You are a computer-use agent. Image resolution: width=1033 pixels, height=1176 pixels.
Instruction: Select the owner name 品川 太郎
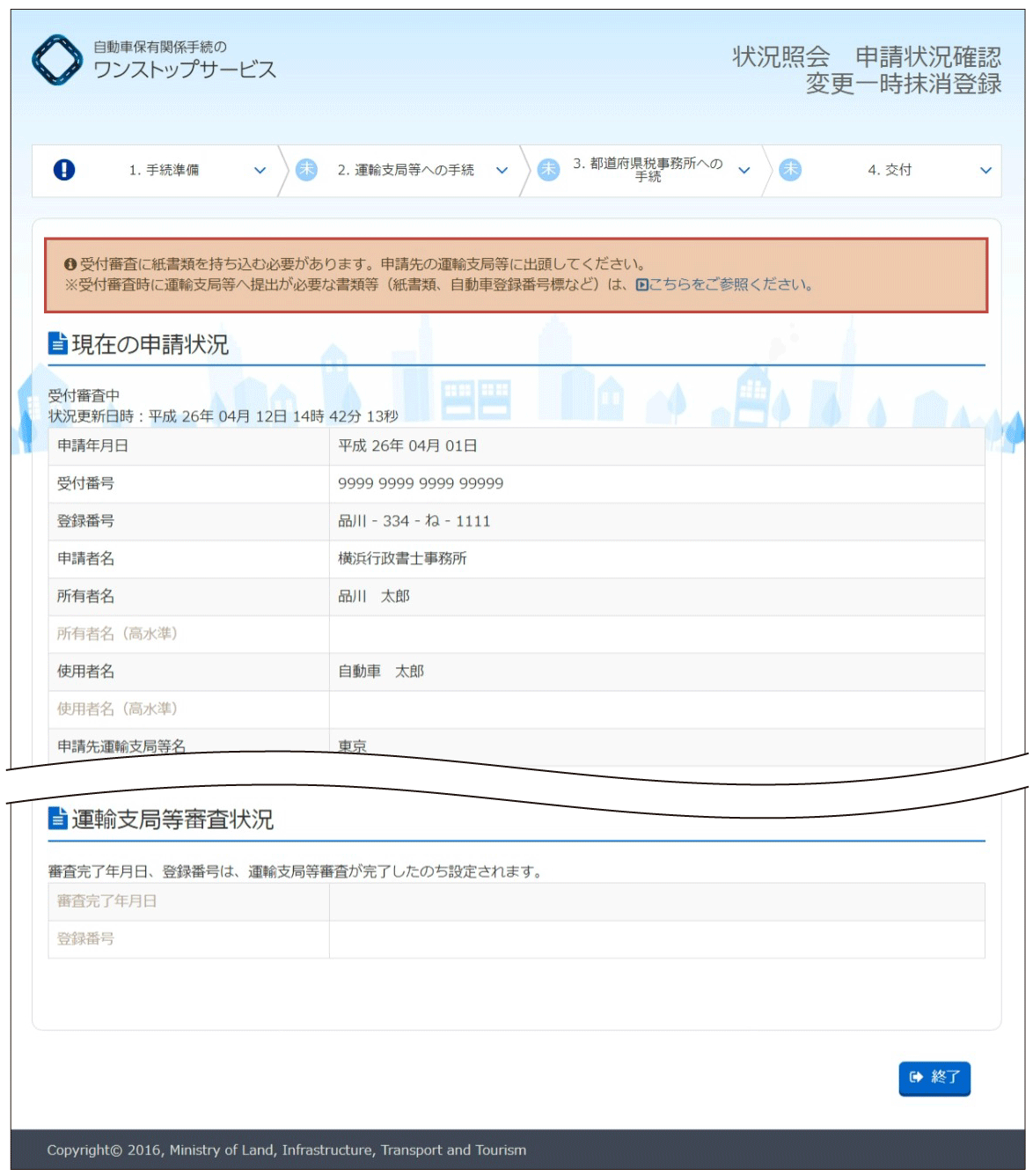374,597
